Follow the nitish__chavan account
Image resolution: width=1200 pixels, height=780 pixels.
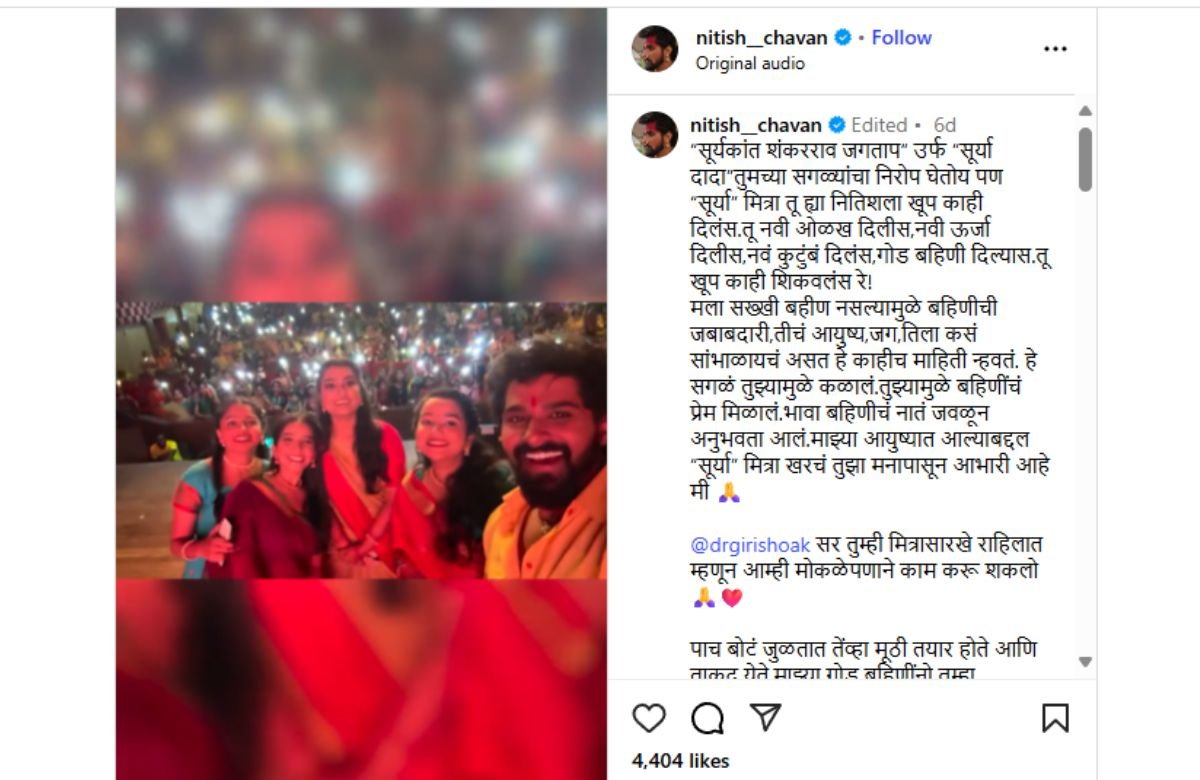[901, 37]
